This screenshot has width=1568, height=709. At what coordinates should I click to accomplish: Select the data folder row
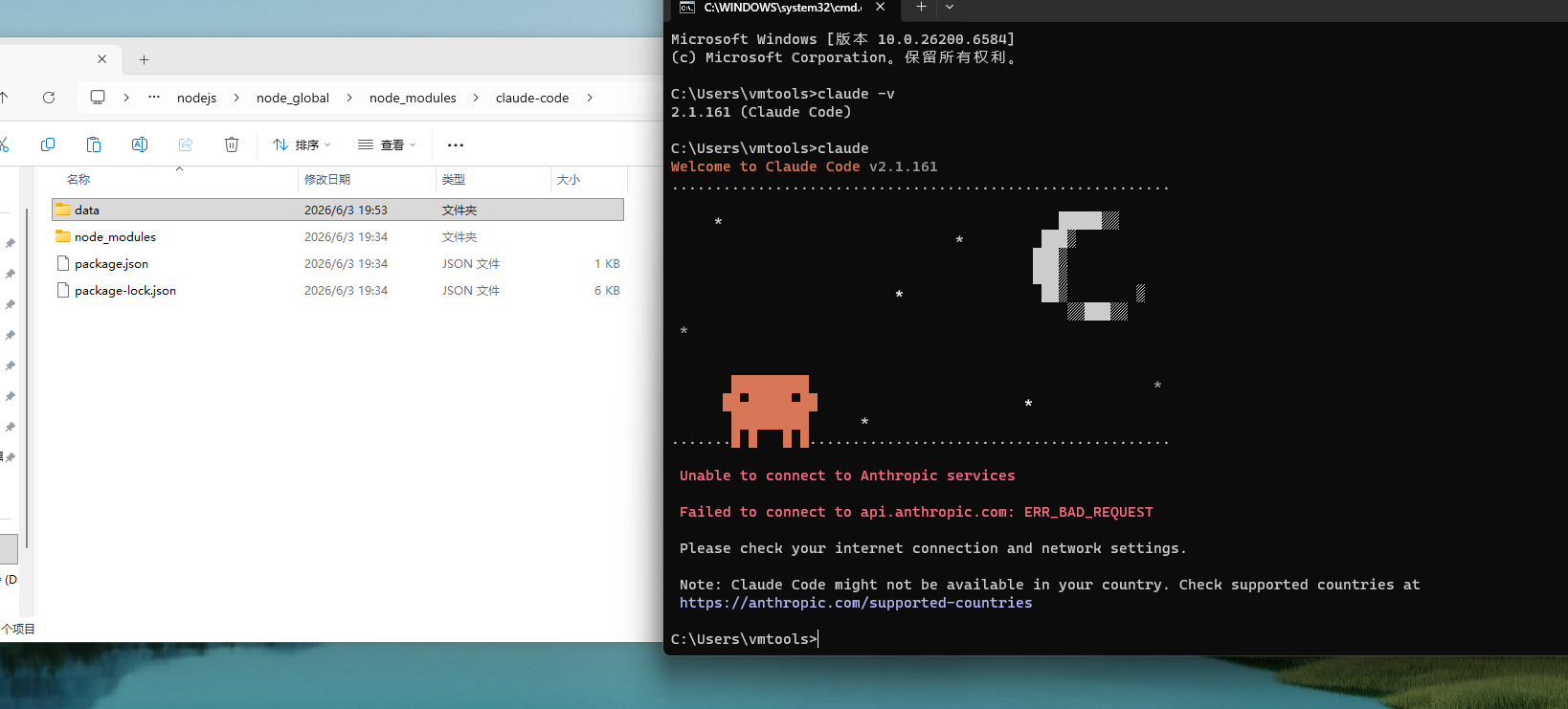click(338, 210)
